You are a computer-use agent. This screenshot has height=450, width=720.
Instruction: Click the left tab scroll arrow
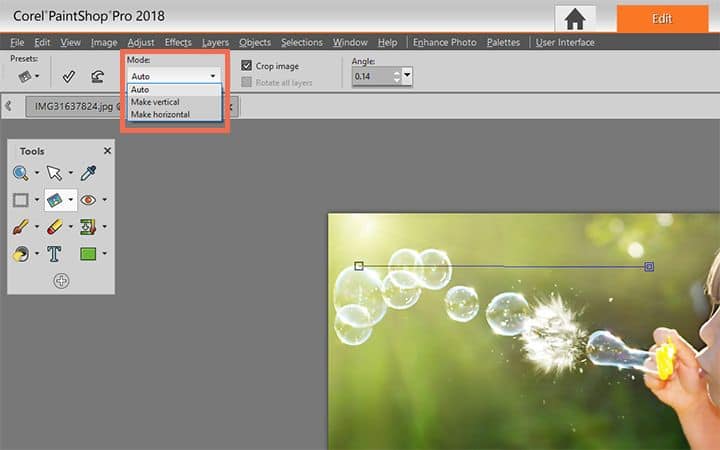(8, 106)
